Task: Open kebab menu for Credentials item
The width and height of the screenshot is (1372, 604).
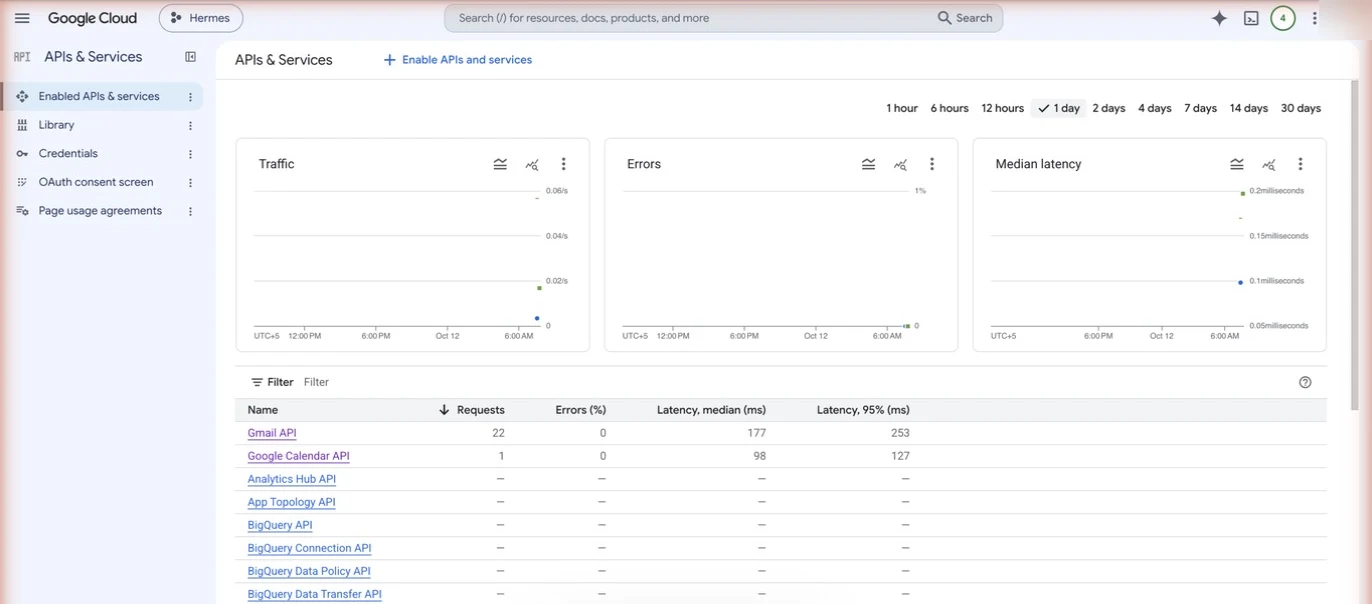Action: (190, 154)
